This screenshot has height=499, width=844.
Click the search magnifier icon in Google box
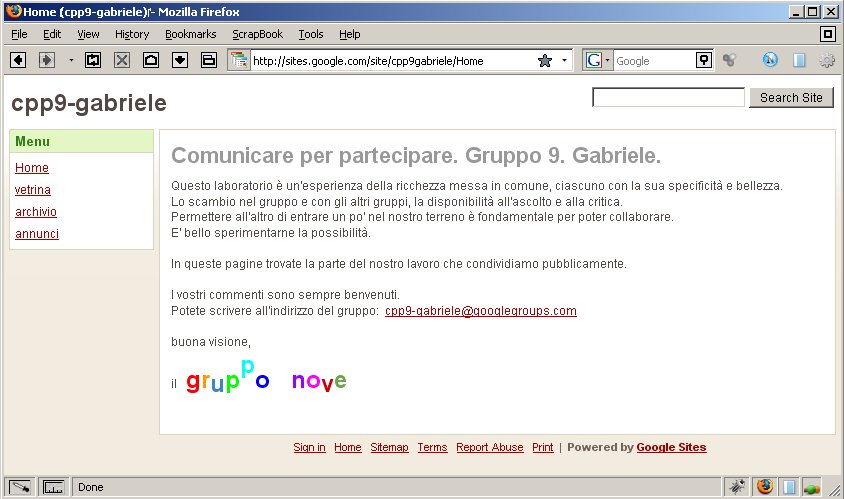tap(704, 61)
